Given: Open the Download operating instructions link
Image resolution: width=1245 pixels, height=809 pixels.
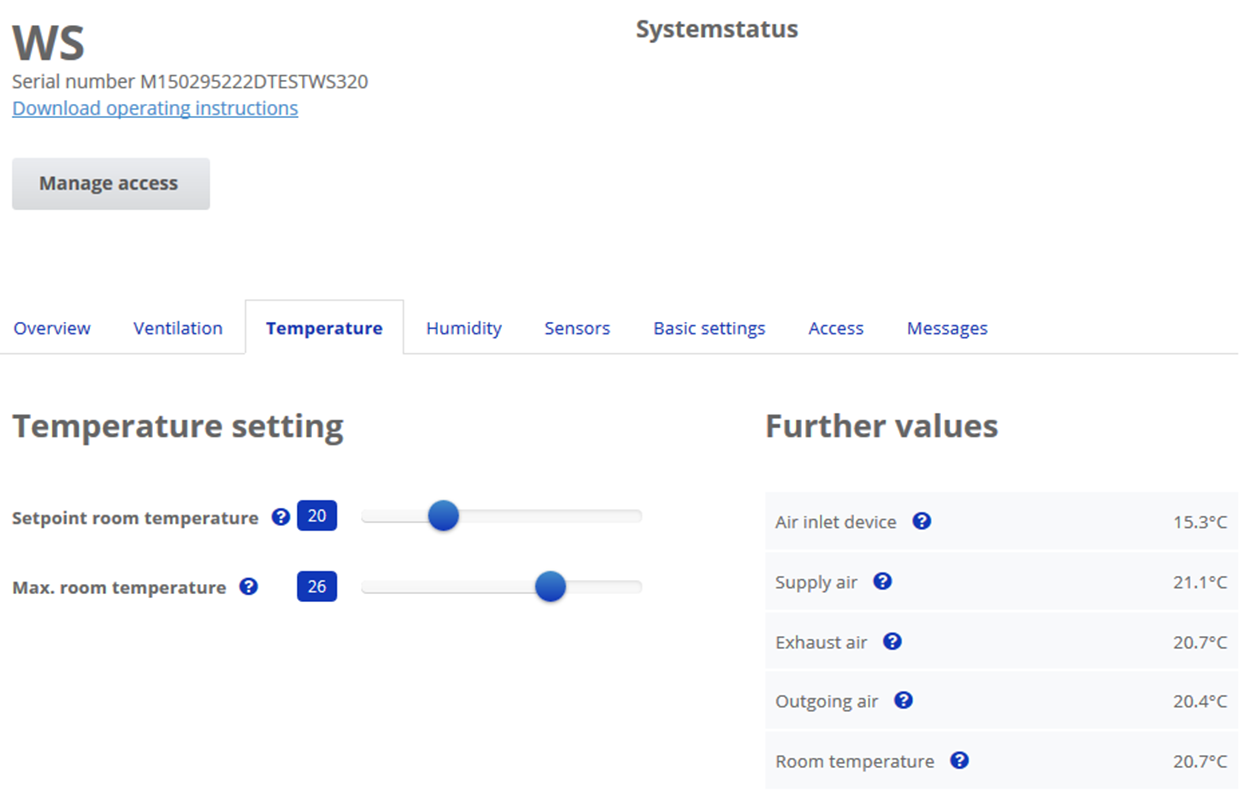Looking at the screenshot, I should click(x=155, y=108).
